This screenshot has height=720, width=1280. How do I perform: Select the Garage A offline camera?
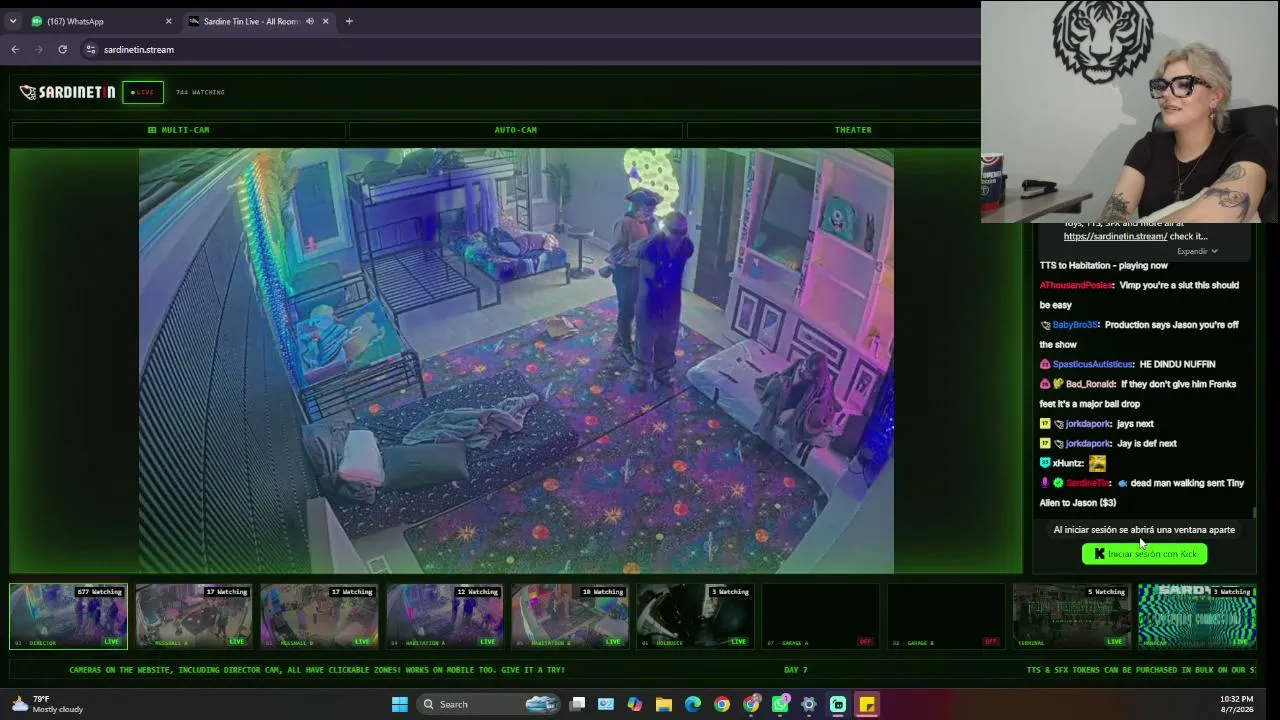(820, 616)
